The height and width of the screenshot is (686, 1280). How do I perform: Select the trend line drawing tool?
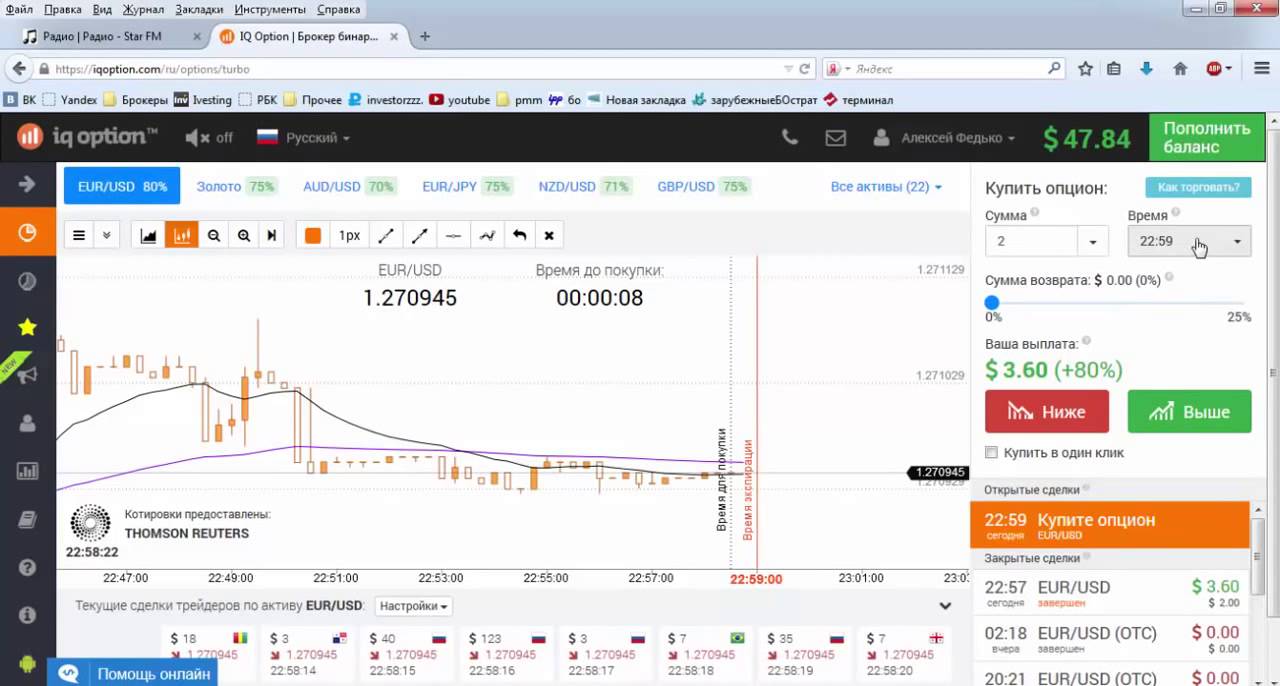tap(386, 236)
